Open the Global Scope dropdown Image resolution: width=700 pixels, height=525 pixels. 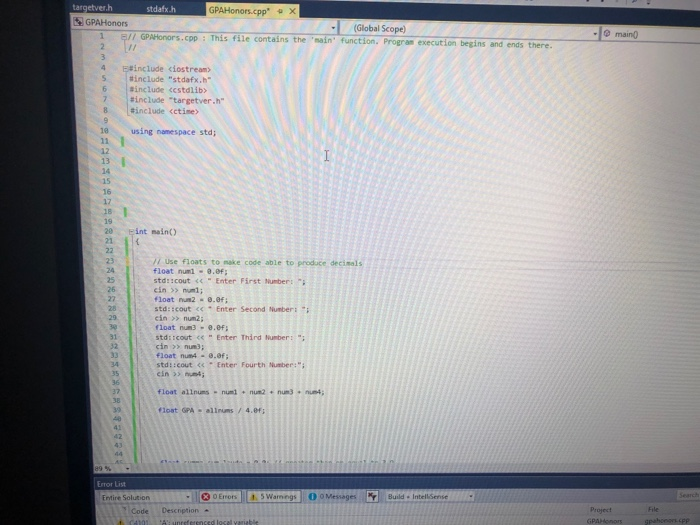(x=595, y=33)
